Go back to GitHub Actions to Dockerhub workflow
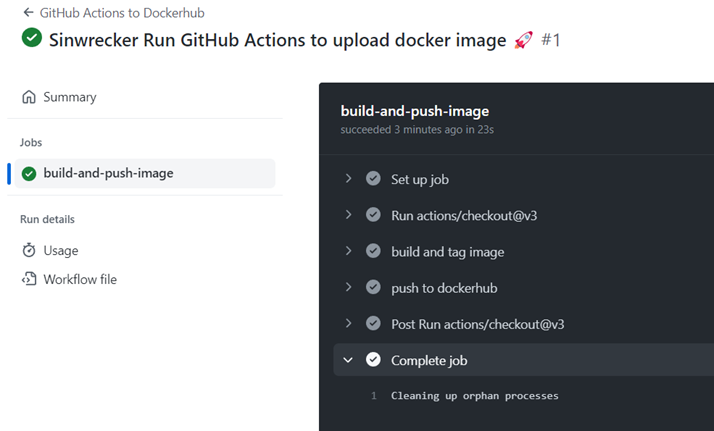 122,13
